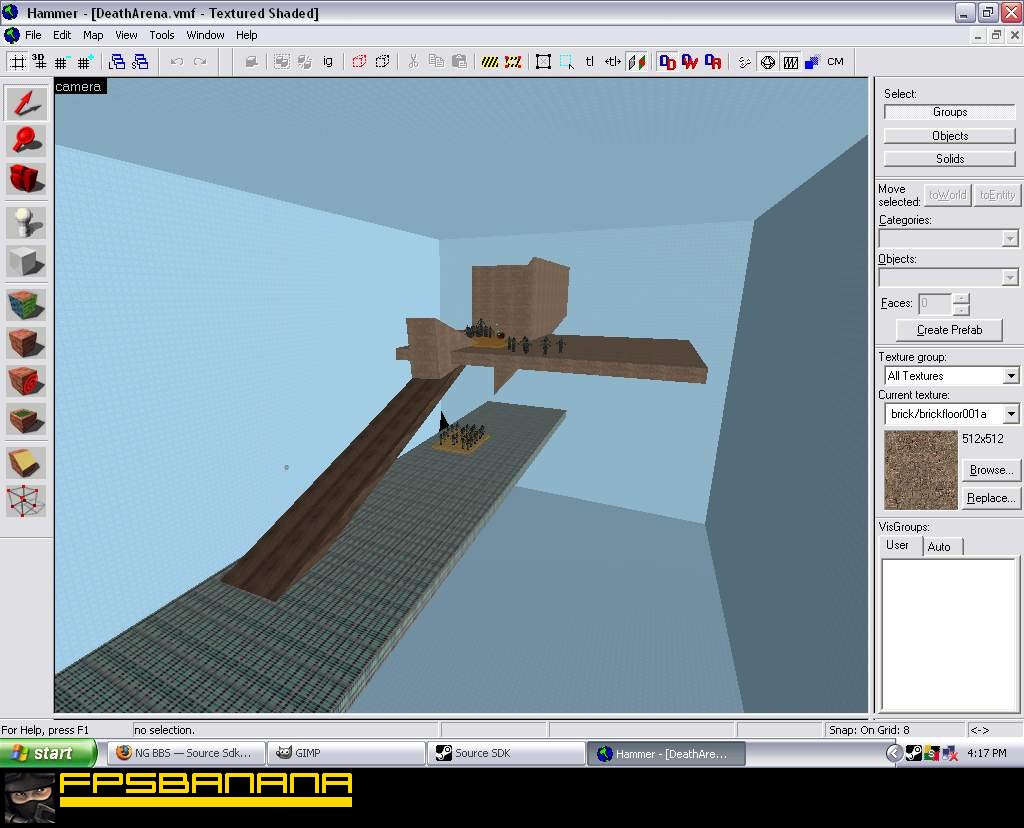Image resolution: width=1024 pixels, height=828 pixels.
Task: Toggle the CM button in toolbar
Action: coord(835,62)
